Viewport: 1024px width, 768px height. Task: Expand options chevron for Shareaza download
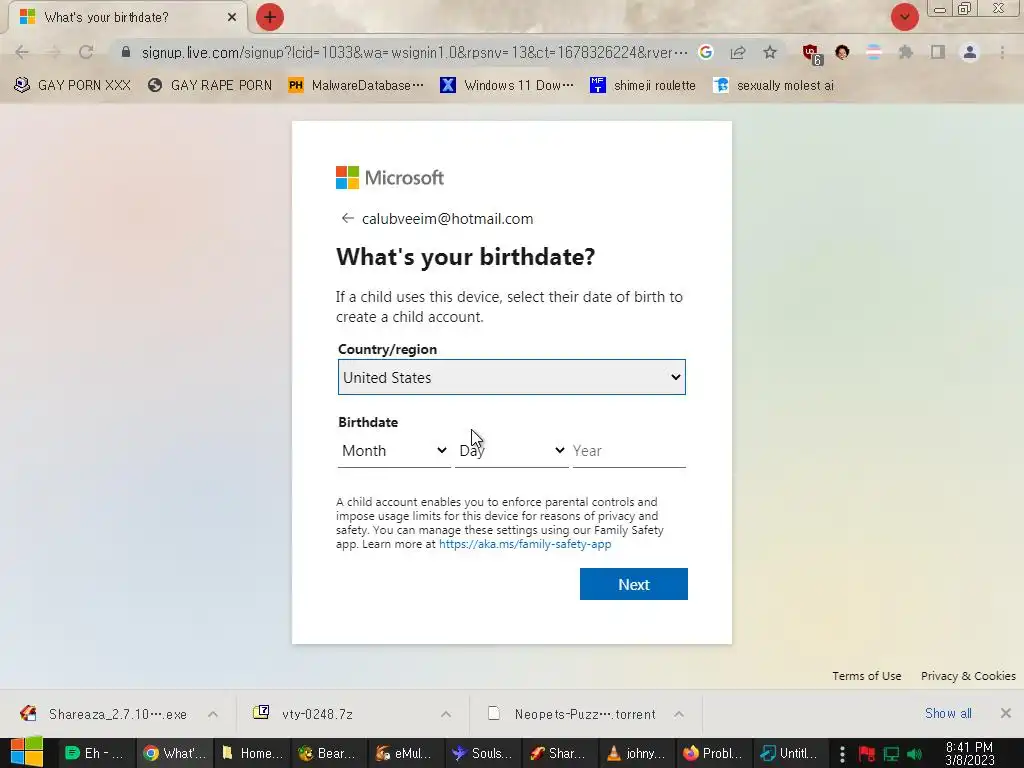pyautogui.click(x=213, y=714)
